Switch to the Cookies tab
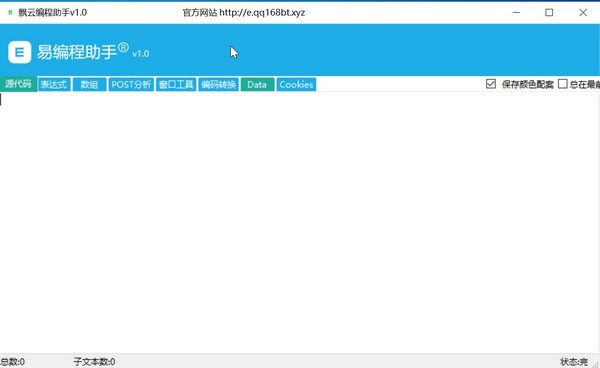The width and height of the screenshot is (600, 368). click(x=296, y=85)
